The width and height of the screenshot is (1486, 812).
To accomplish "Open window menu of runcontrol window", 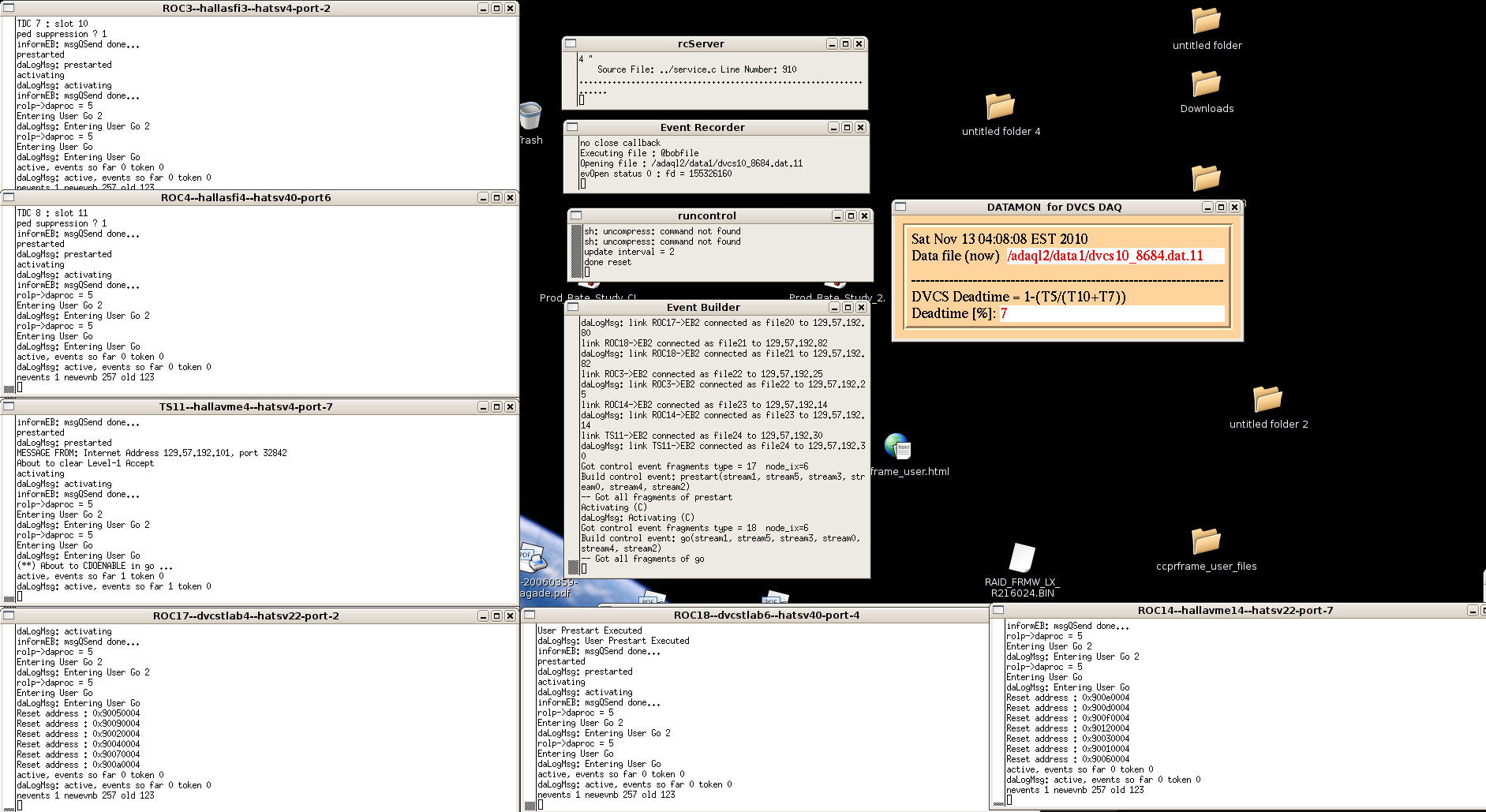I will pos(576,215).
